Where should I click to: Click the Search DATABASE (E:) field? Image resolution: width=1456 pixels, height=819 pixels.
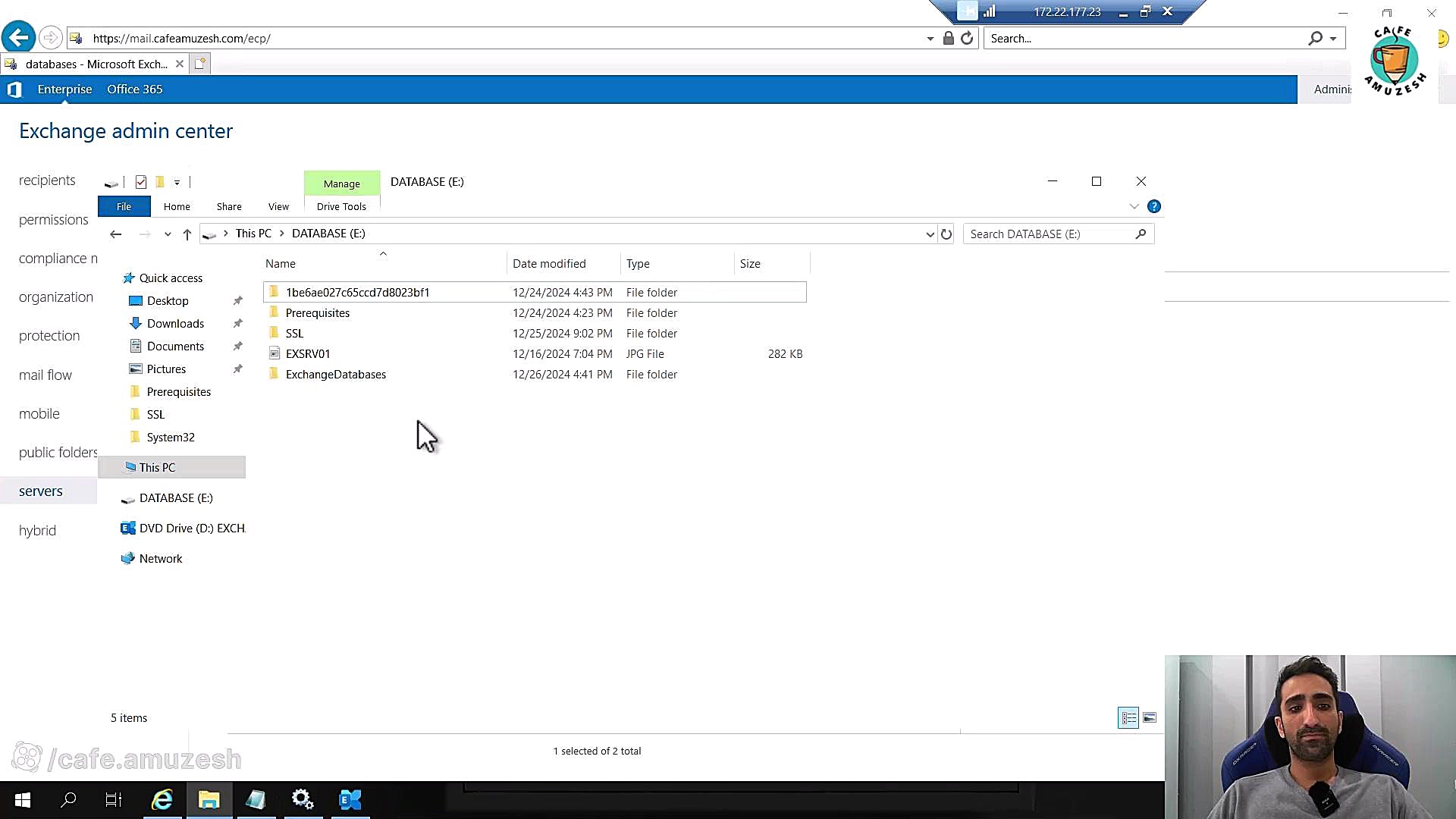coord(1058,234)
